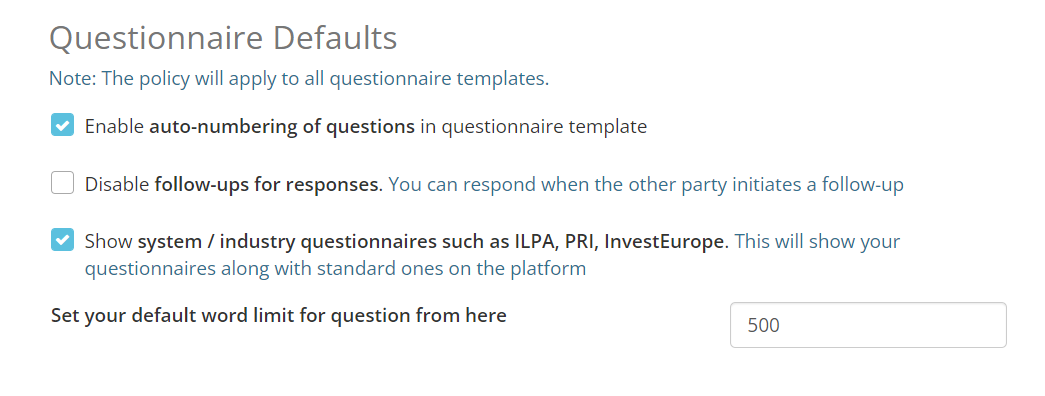Uncheck the auto-numbering of questions checkbox
The image size is (1045, 396).
point(62,125)
